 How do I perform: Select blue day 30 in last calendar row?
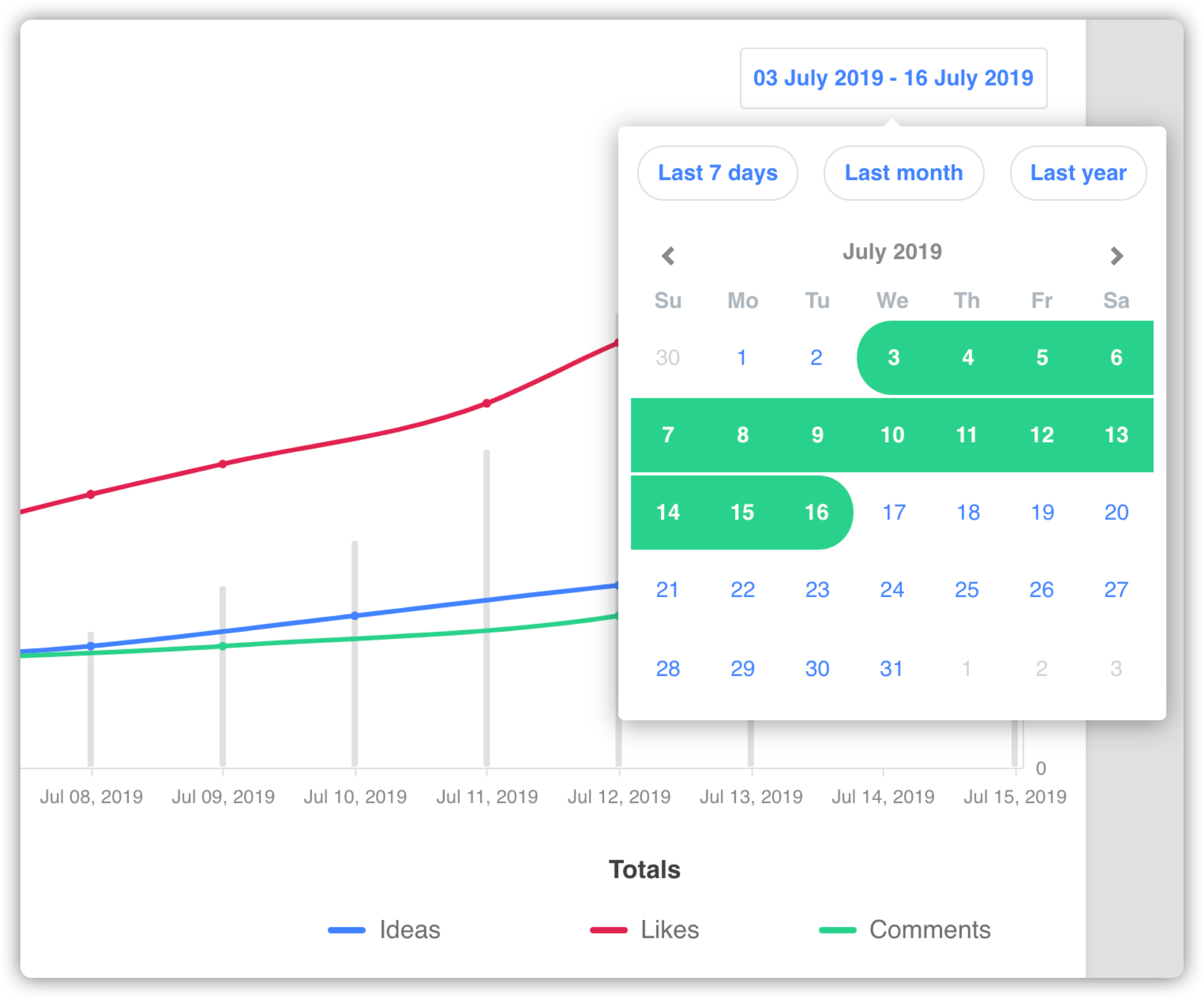[817, 669]
